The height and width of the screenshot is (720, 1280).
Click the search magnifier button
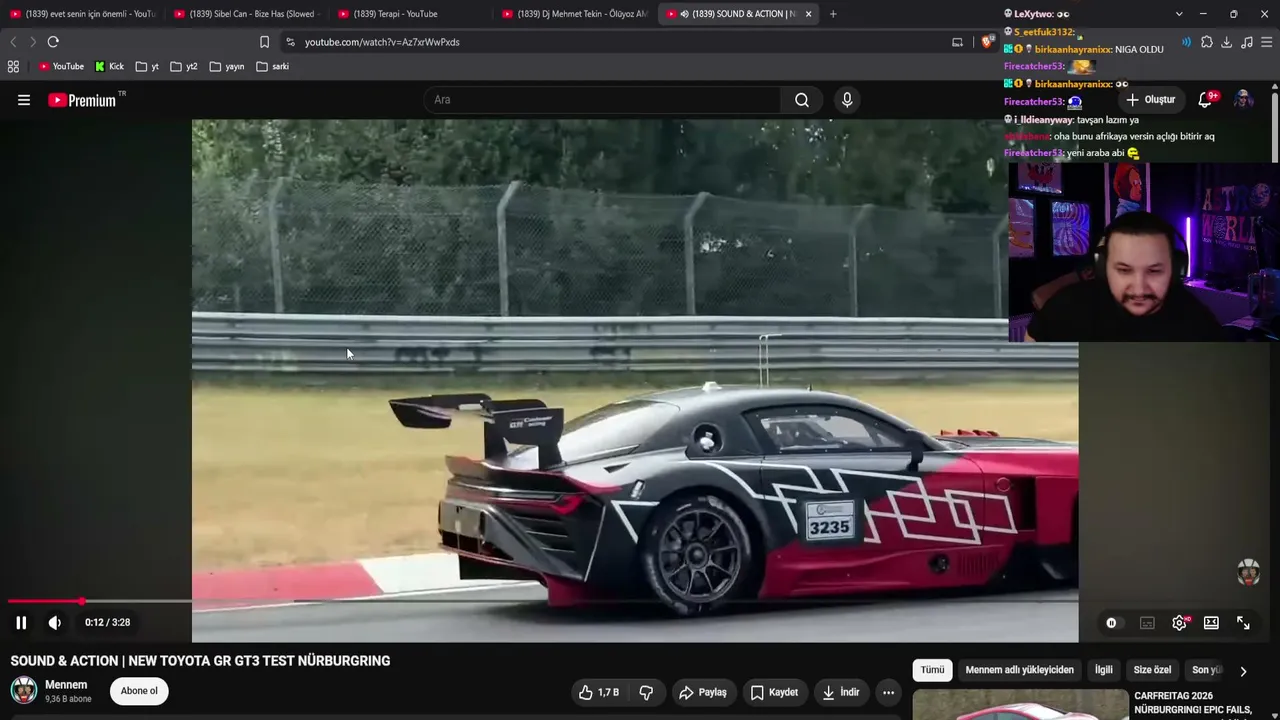(802, 100)
